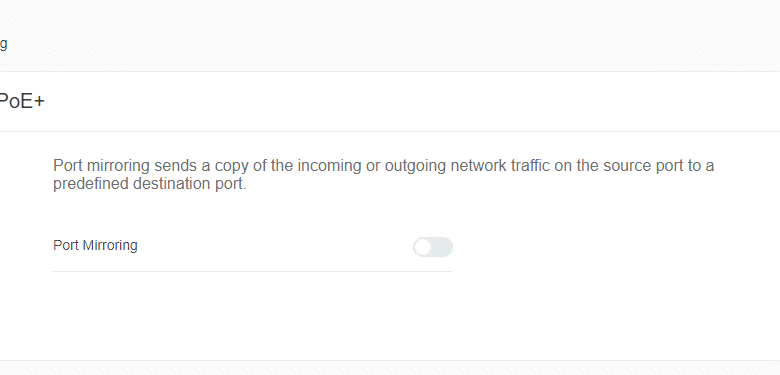Image resolution: width=780 pixels, height=375 pixels.
Task: Click the white knob of the Port Mirroring switch
Action: point(422,247)
